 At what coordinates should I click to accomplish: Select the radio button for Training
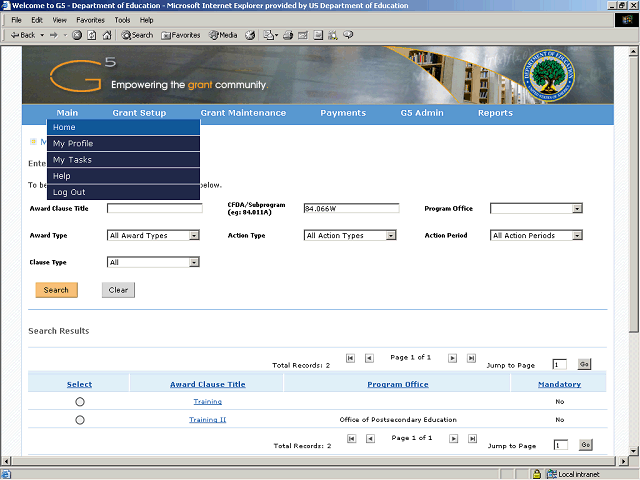tap(80, 402)
